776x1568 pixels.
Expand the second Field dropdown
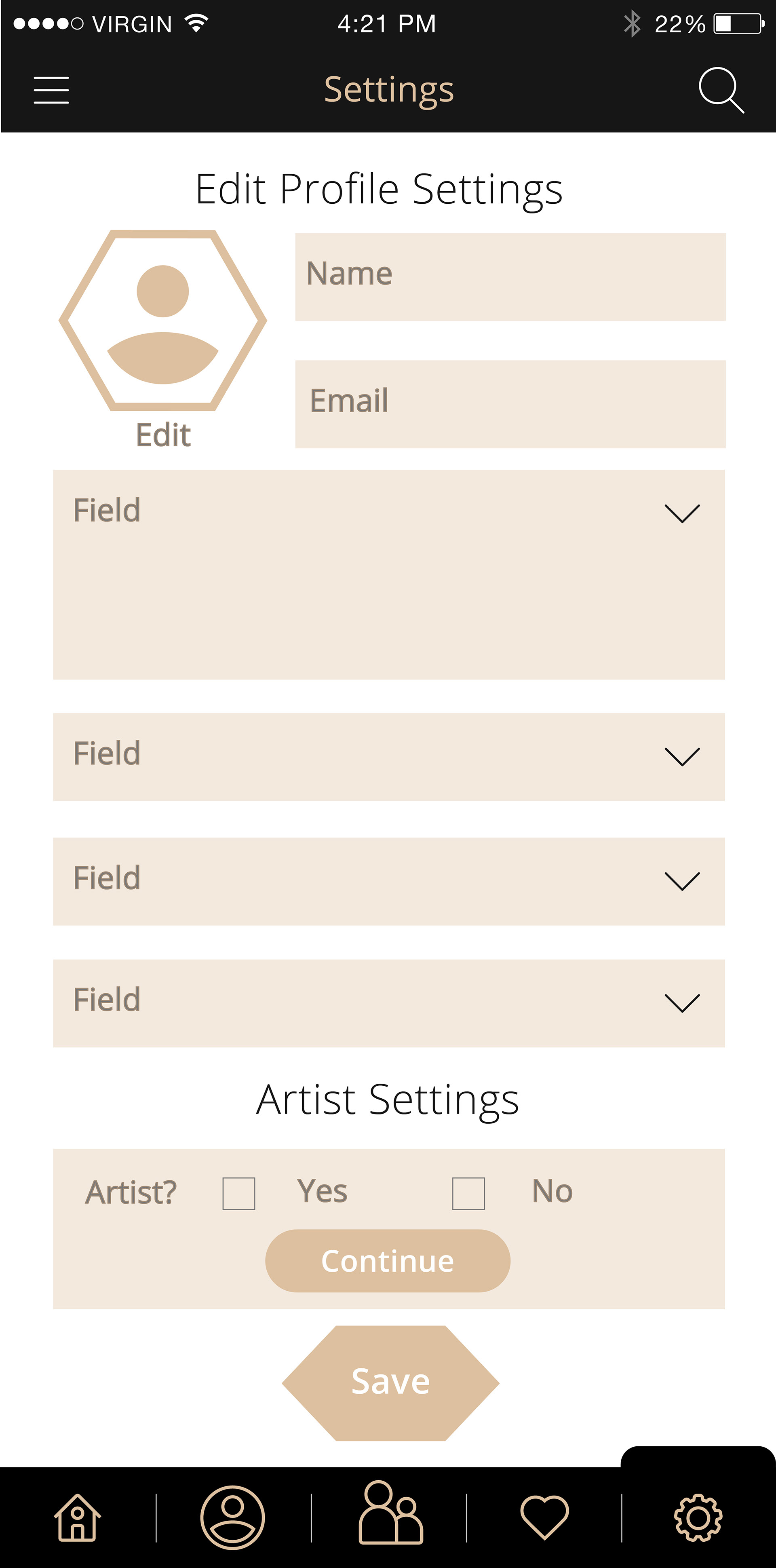coord(682,757)
